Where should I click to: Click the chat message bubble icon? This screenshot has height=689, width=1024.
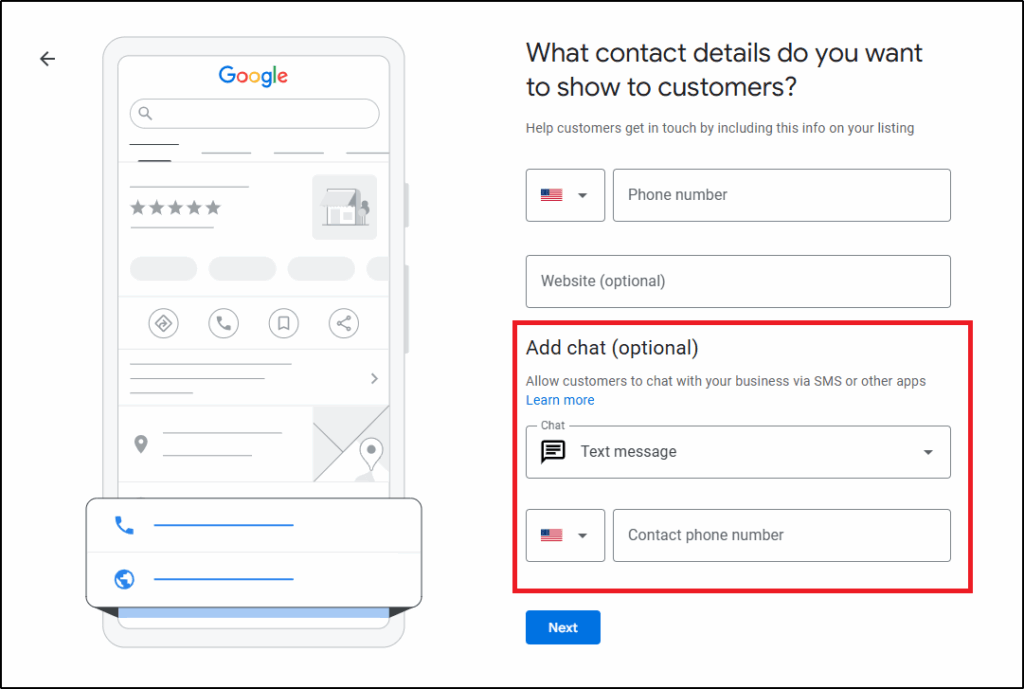[x=552, y=452]
